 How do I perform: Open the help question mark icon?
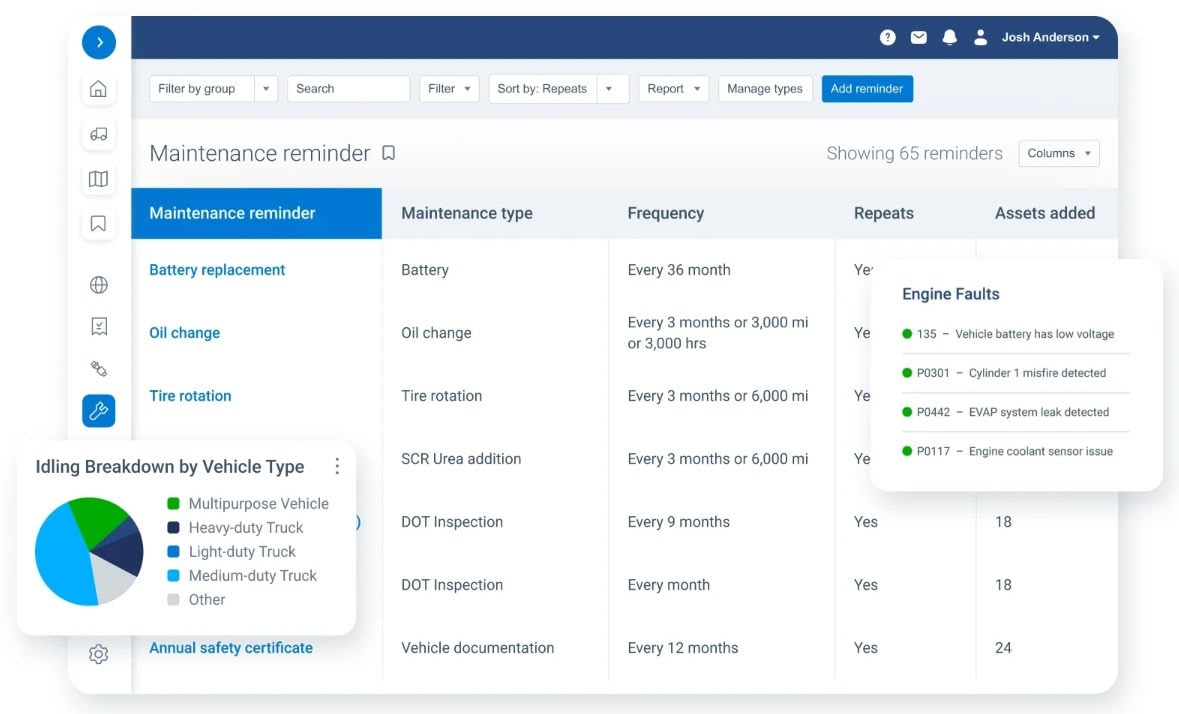point(887,37)
